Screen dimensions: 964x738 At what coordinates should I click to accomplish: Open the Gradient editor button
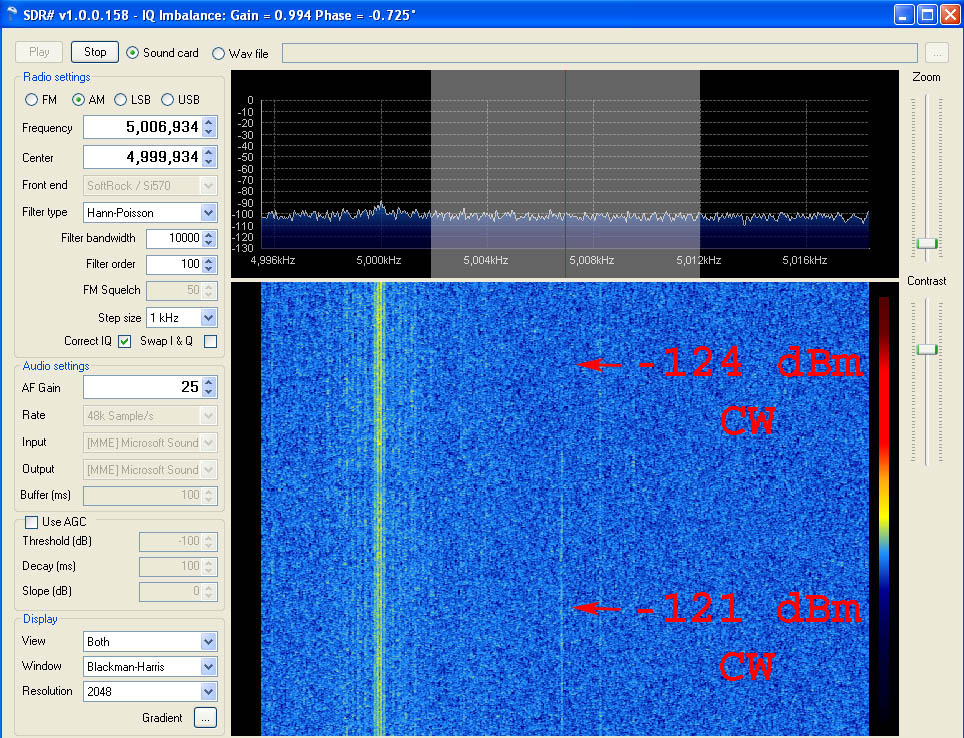coord(205,718)
